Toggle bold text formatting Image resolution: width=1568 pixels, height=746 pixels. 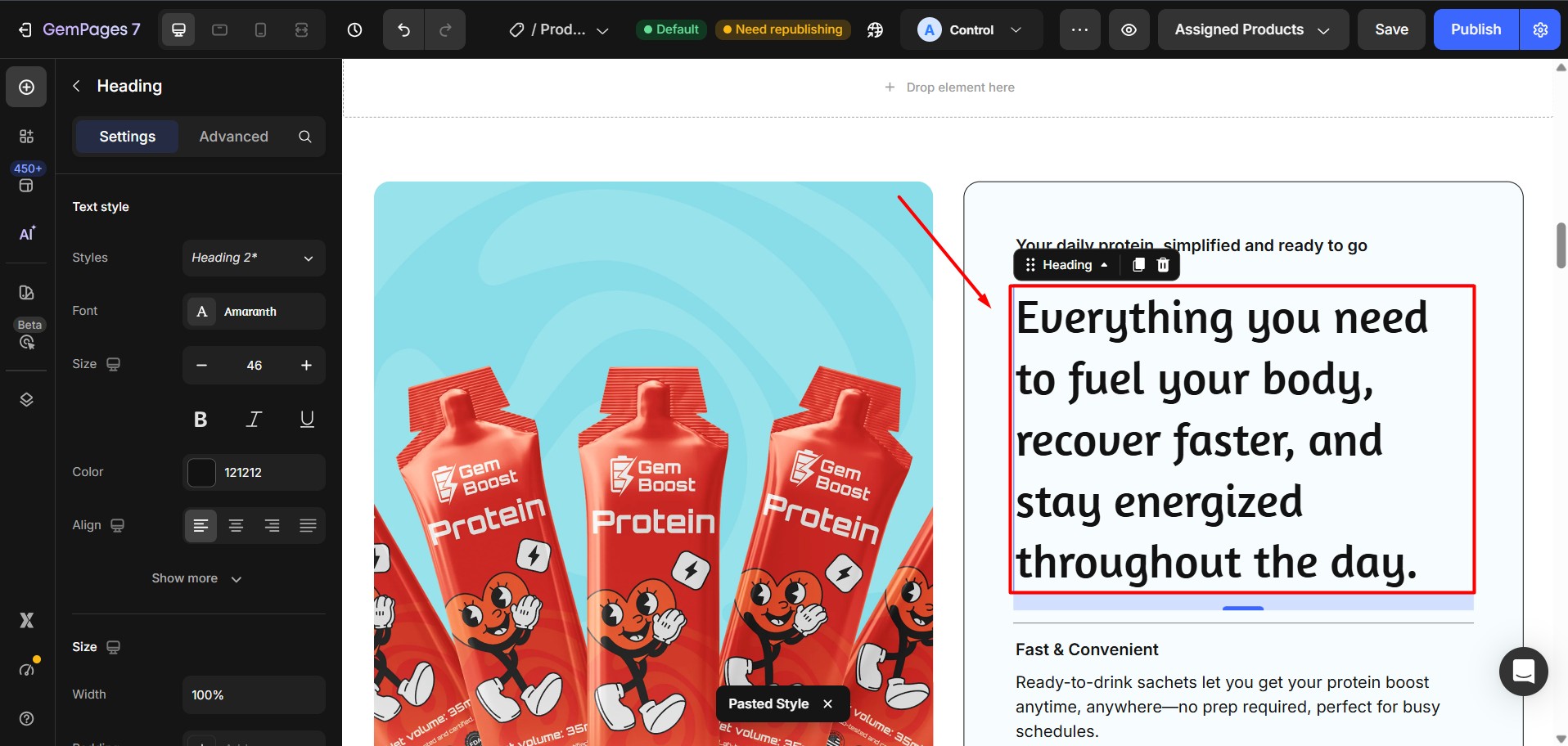[x=201, y=420]
